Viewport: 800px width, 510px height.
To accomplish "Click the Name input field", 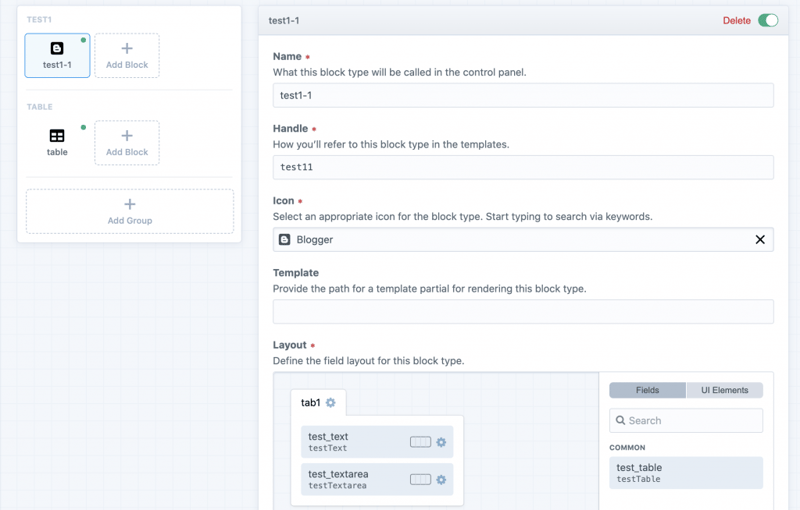I will 523,95.
